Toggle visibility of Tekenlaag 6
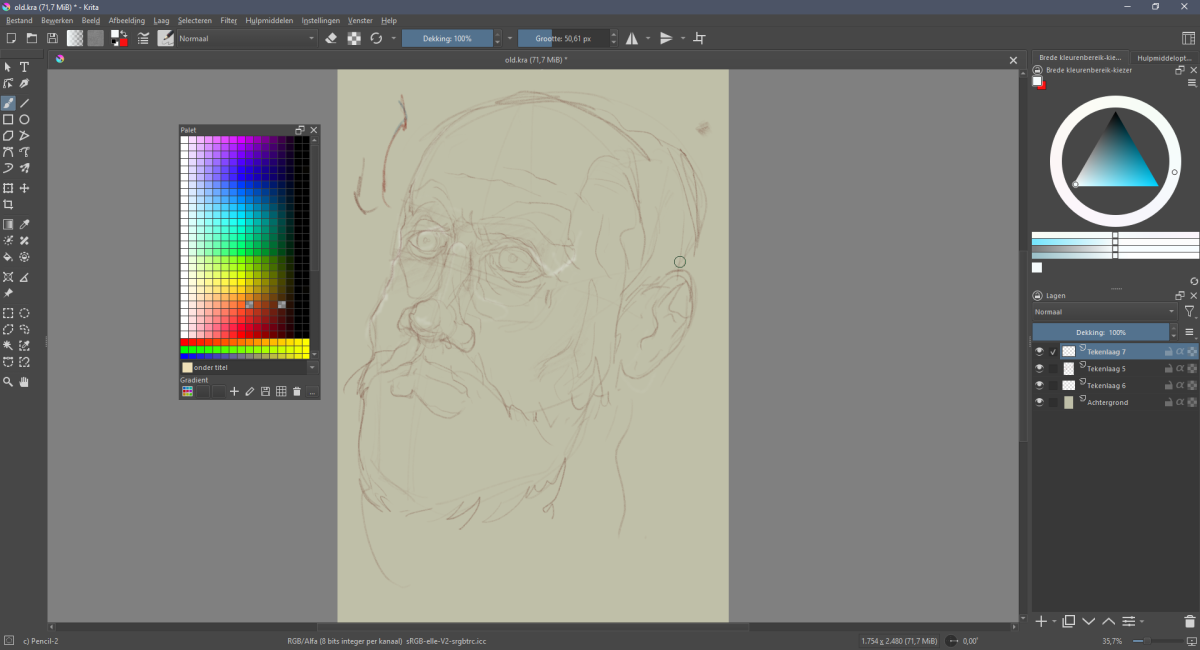The width and height of the screenshot is (1200, 650). [x=1039, y=385]
